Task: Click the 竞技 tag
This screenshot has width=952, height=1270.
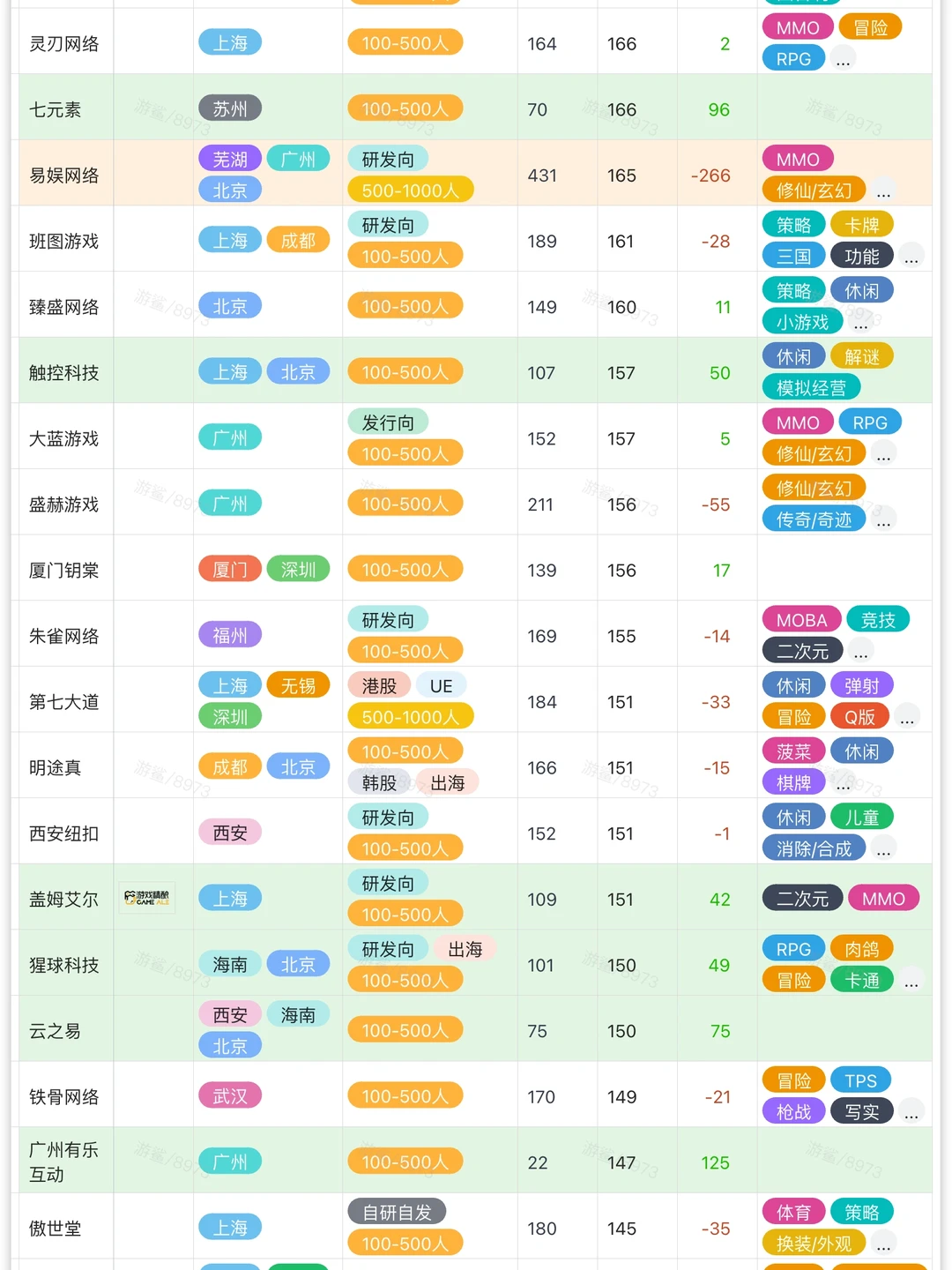Action: [878, 620]
